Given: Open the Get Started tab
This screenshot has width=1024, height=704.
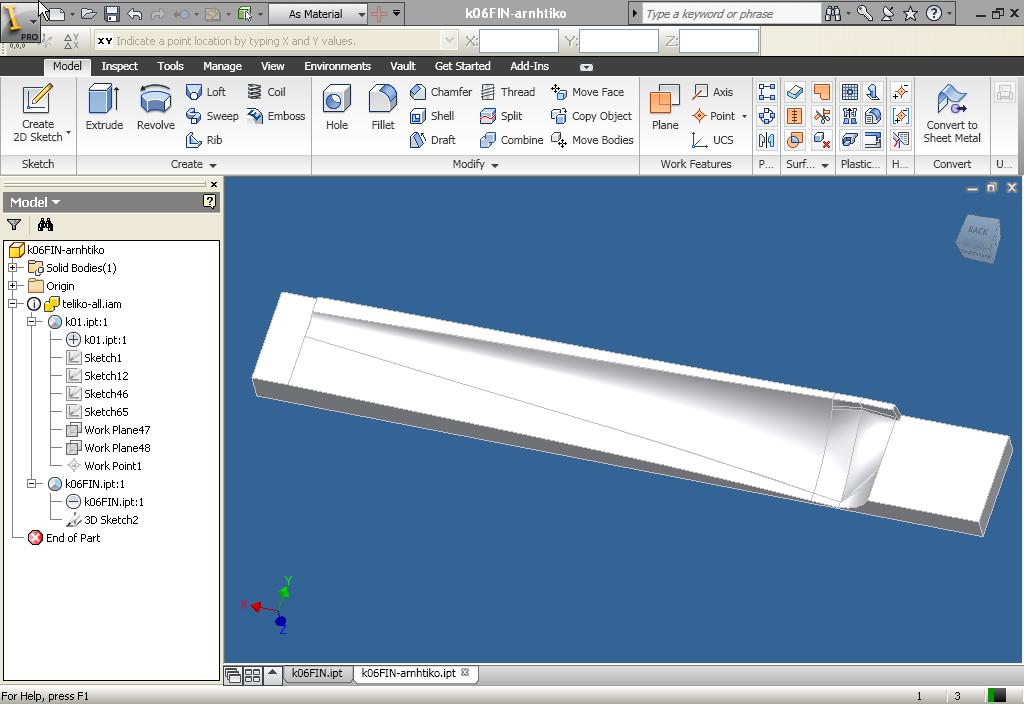Looking at the screenshot, I should (x=462, y=66).
